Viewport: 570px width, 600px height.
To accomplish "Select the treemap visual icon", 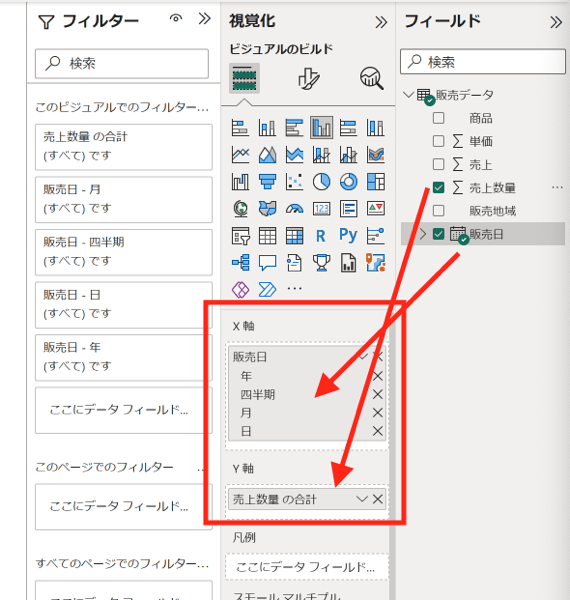I will 376,182.
